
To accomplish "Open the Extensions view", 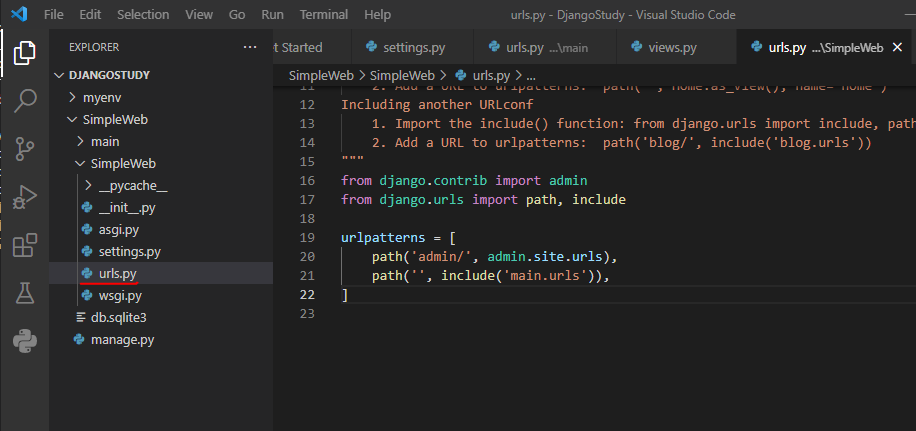I will pos(25,245).
